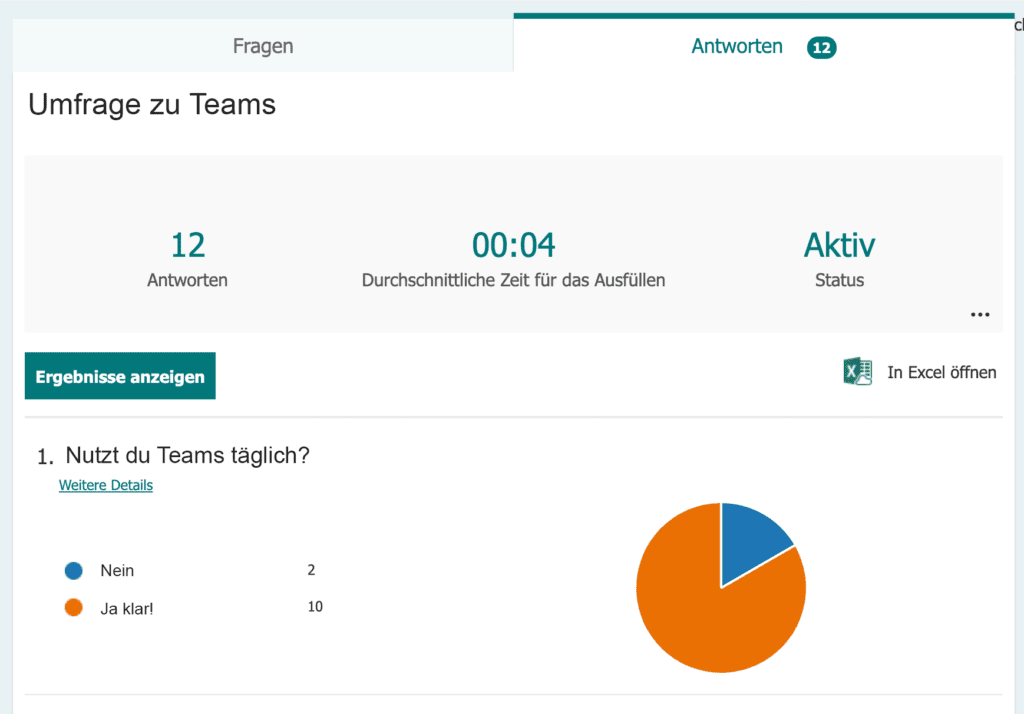Click the 12 responses badge on Antworten tab

click(821, 47)
